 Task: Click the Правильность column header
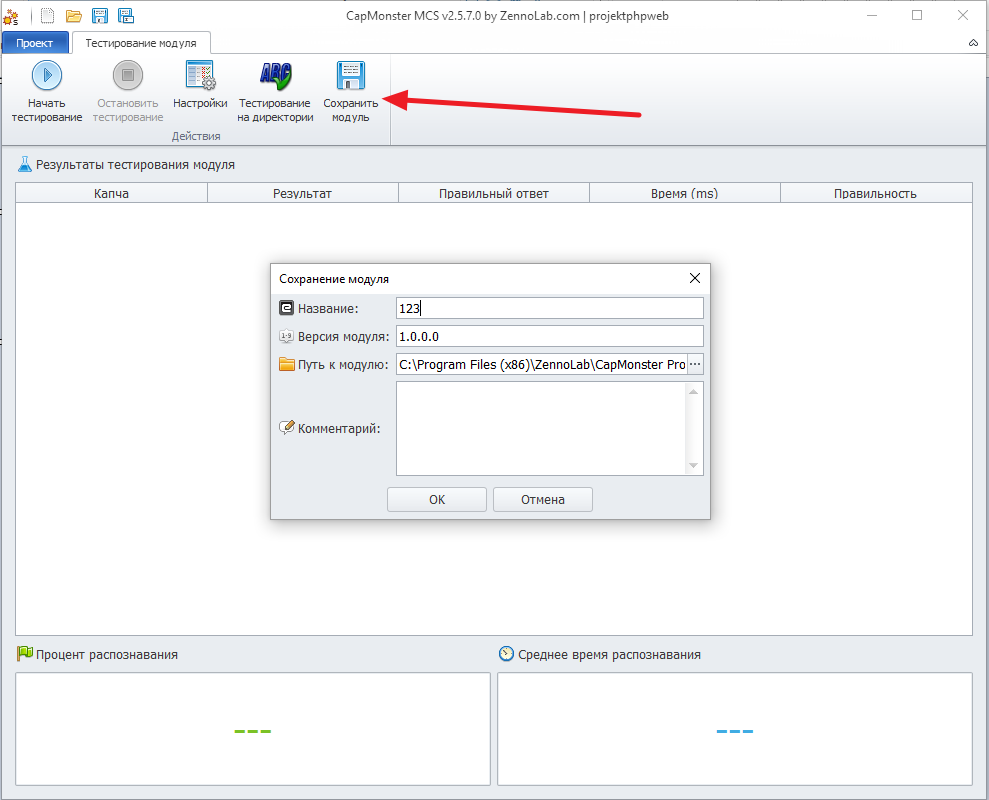[875, 193]
